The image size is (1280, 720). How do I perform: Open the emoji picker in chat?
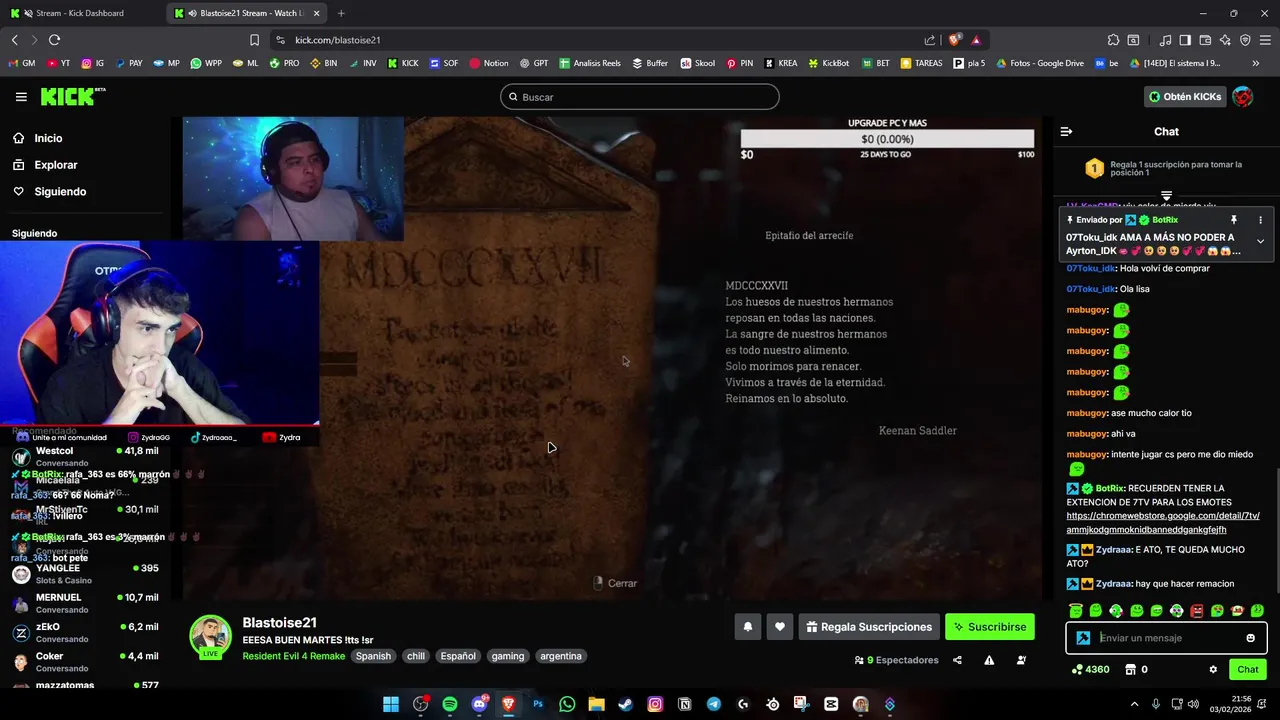click(1250, 638)
